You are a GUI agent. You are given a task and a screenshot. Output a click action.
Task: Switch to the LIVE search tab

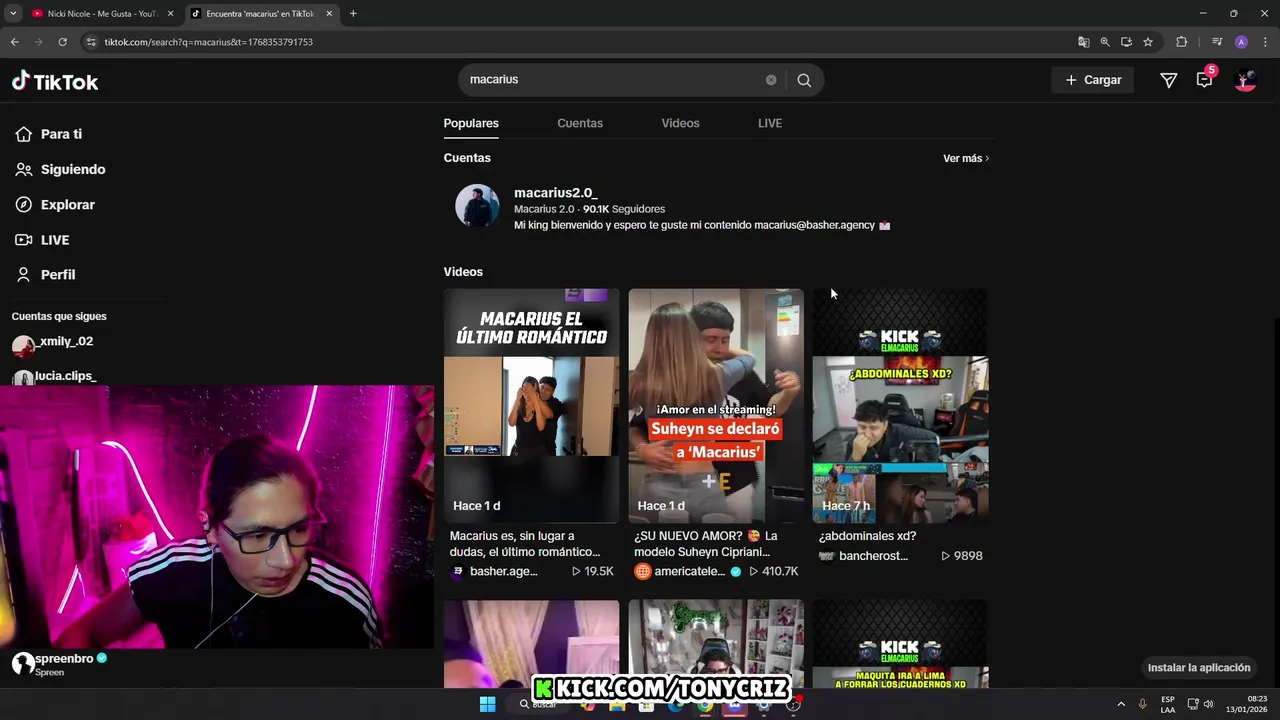(770, 123)
